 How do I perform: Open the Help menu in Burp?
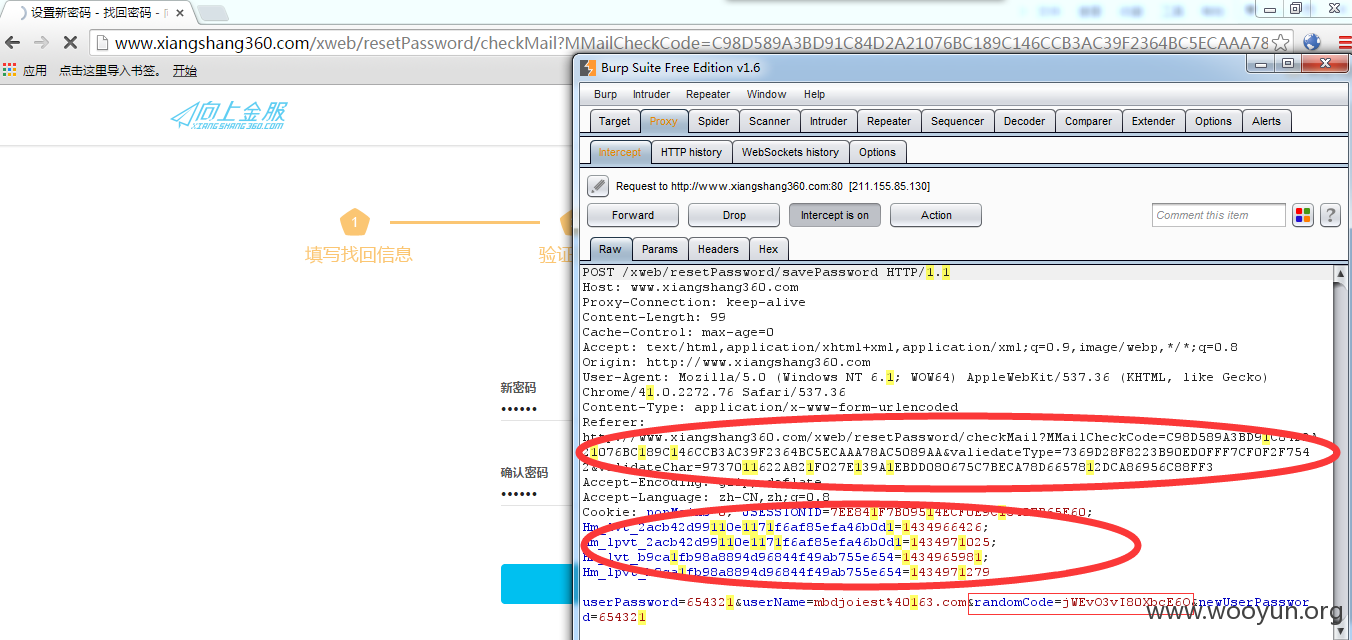tap(814, 94)
